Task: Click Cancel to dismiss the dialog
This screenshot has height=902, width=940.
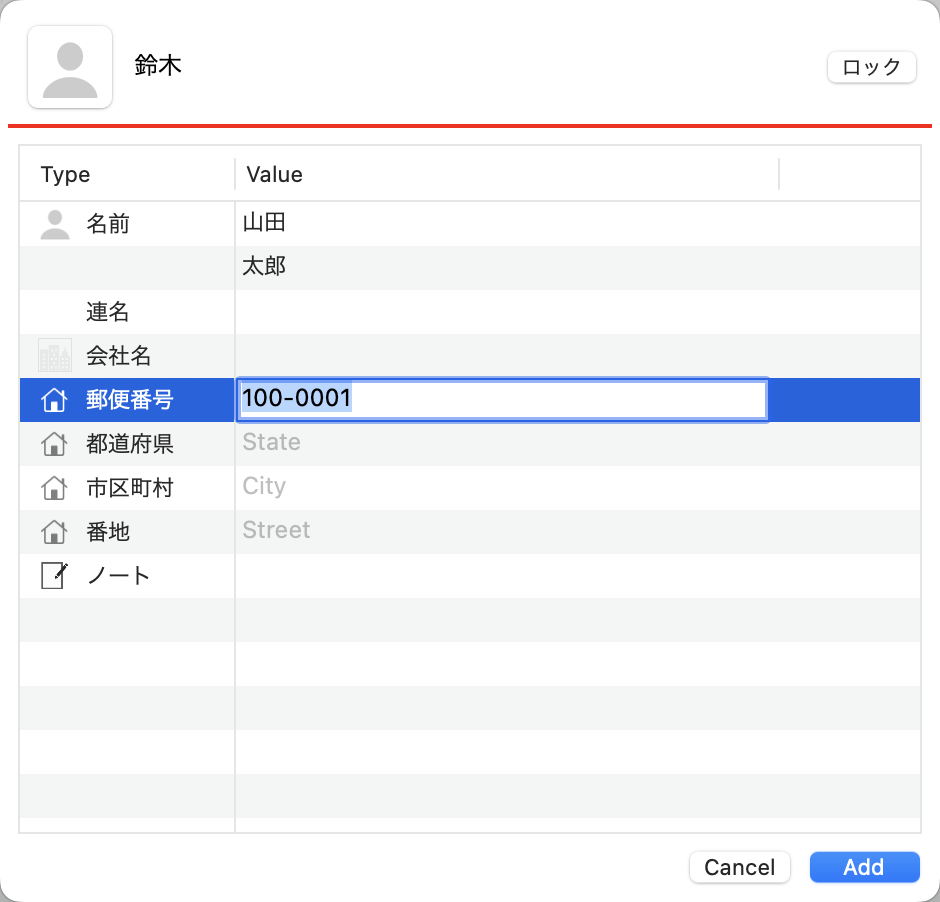Action: coord(740,867)
